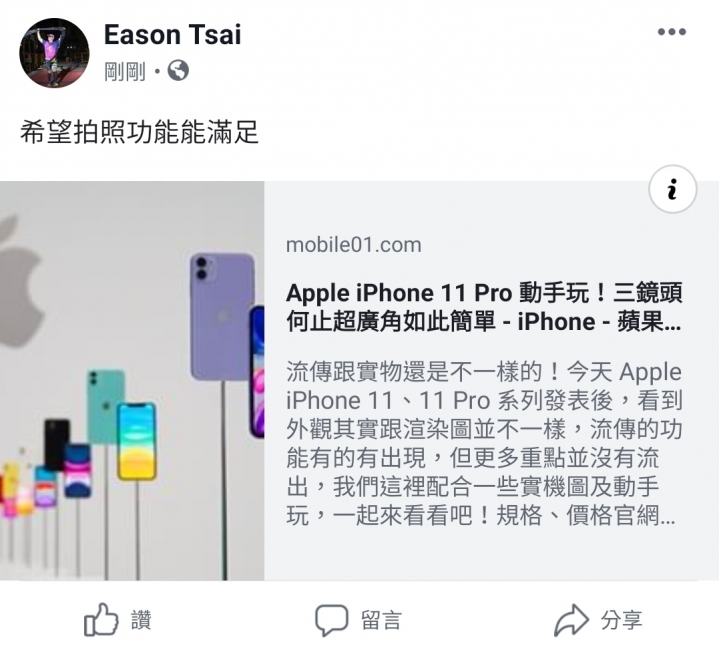Image resolution: width=720 pixels, height=654 pixels.
Task: Click the green iPhone in preview photo
Action: point(105,404)
